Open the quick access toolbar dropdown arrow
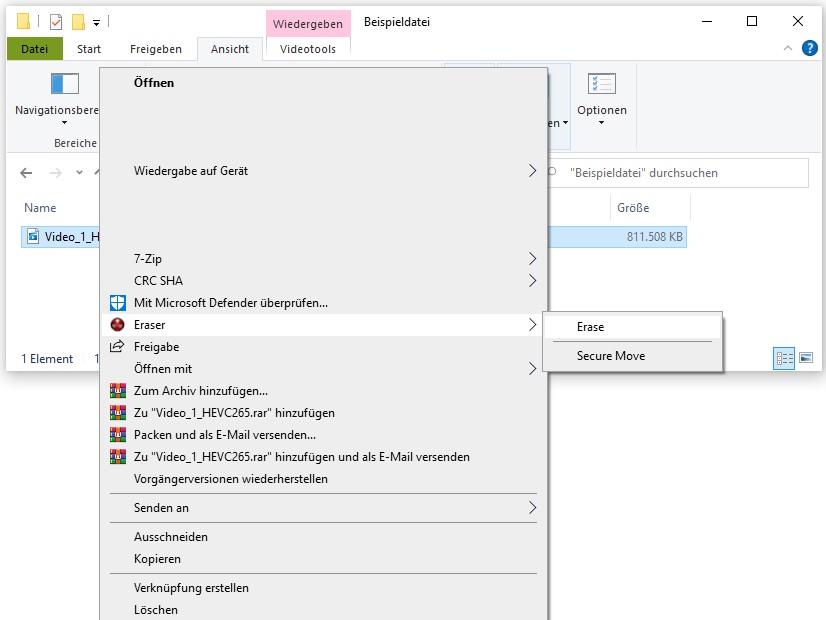Viewport: 826px width, 620px height. pyautogui.click(x=97, y=21)
